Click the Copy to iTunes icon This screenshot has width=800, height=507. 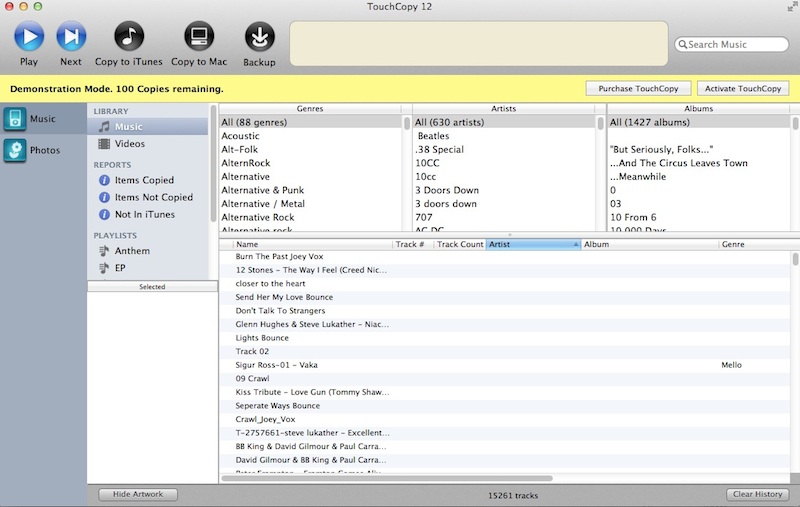128,37
